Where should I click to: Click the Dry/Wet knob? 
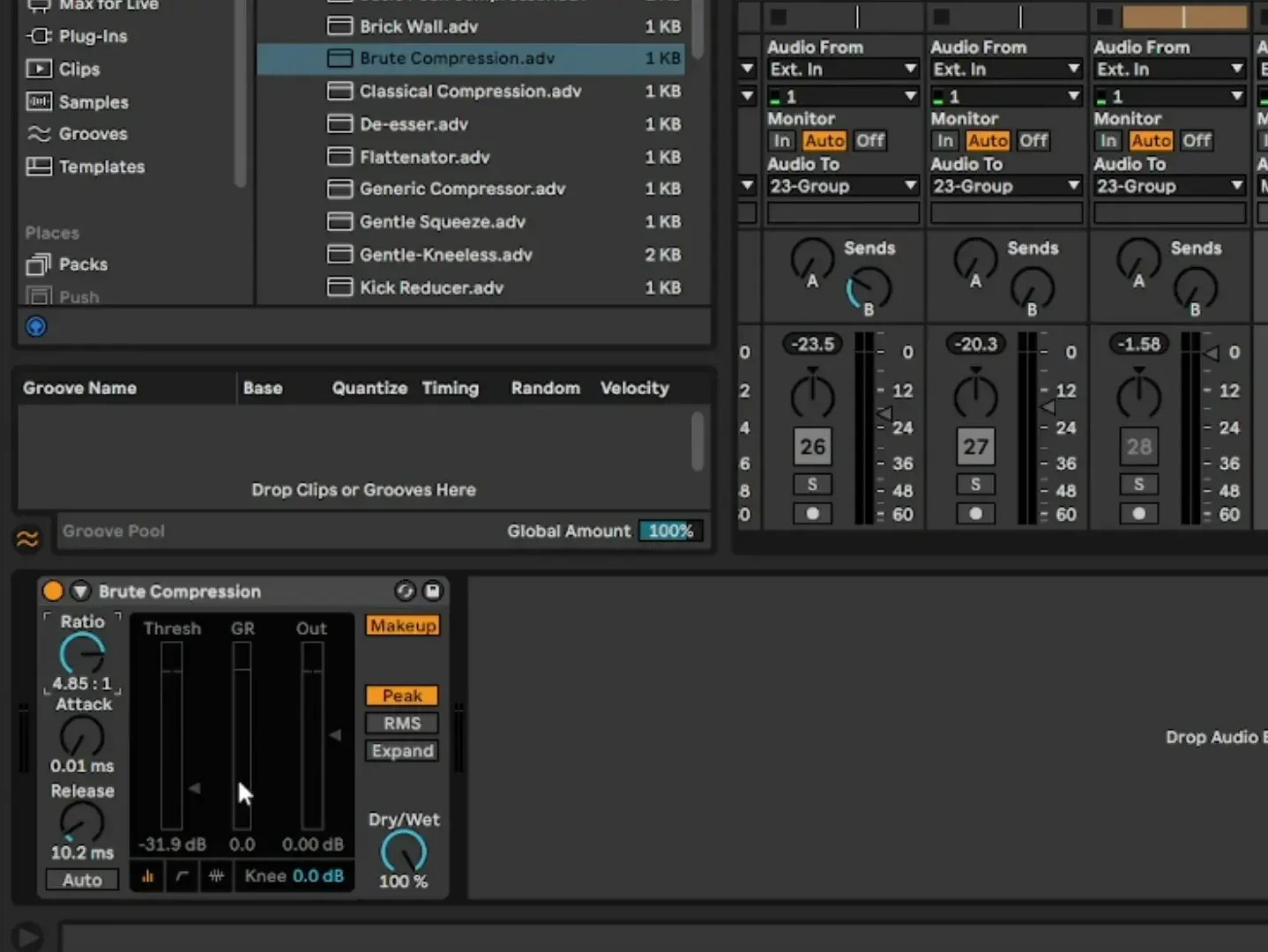coord(403,852)
